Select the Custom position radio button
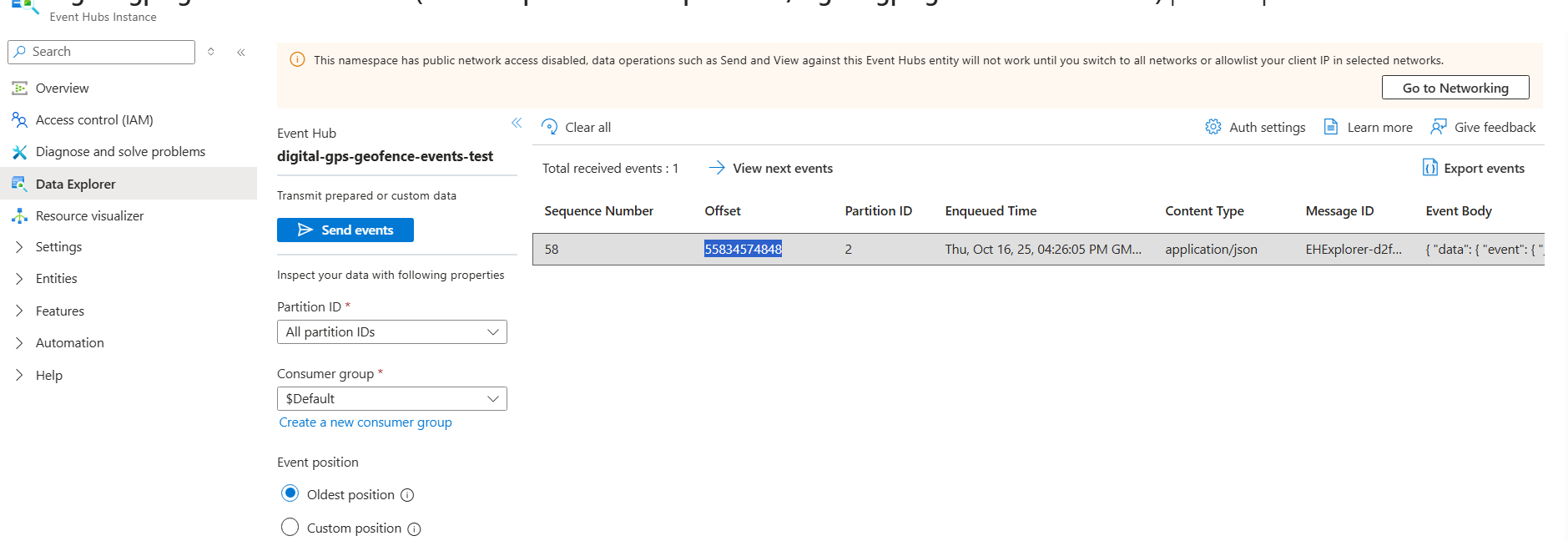Screen dimensions: 1568x541 pos(290,527)
